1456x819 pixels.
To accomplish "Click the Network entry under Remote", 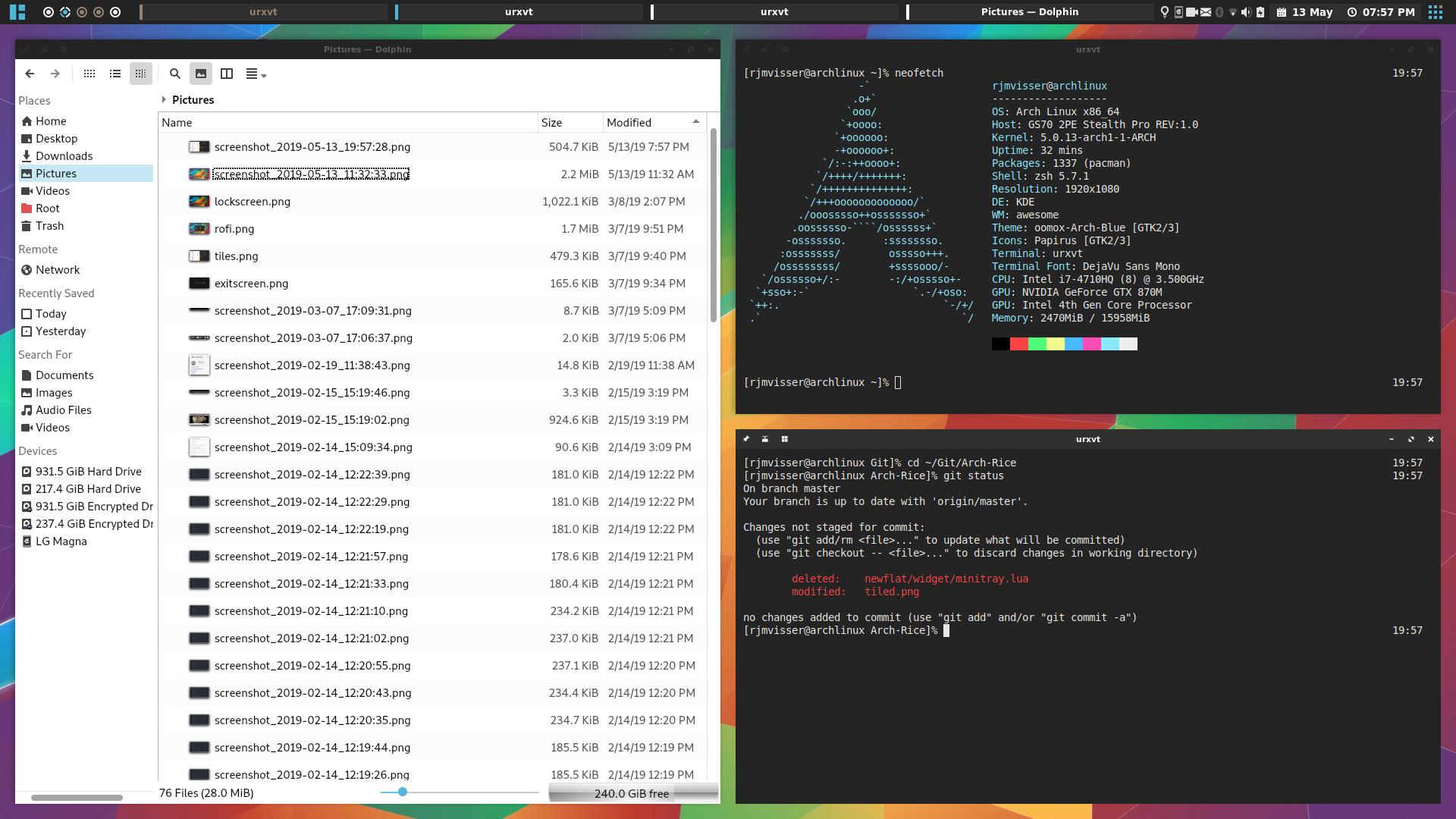I will coord(58,270).
